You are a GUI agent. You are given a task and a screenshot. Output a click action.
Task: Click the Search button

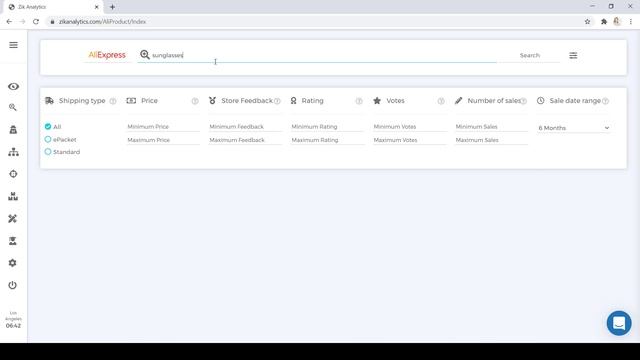coord(530,55)
